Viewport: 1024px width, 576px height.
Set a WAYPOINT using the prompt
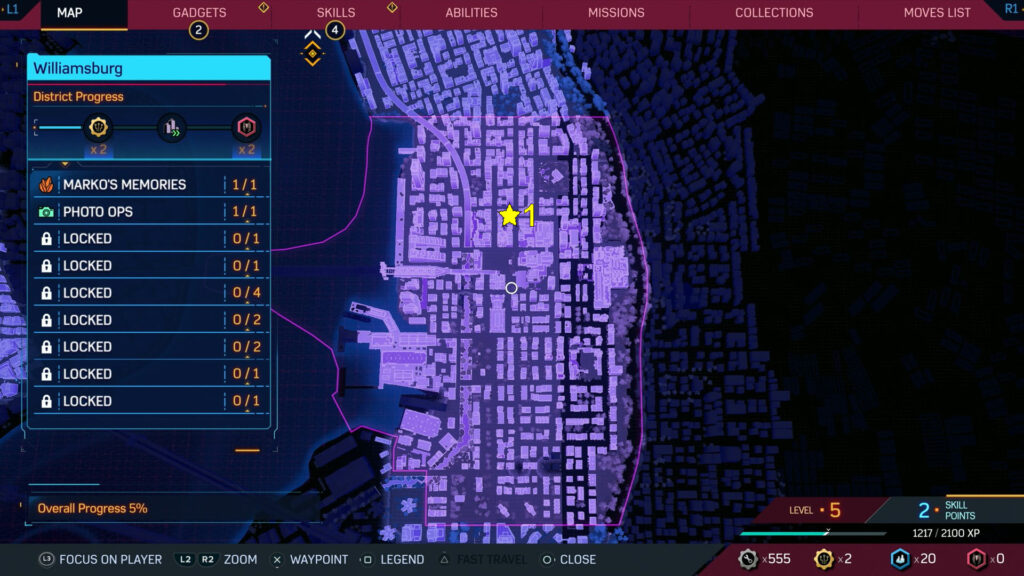(319, 560)
